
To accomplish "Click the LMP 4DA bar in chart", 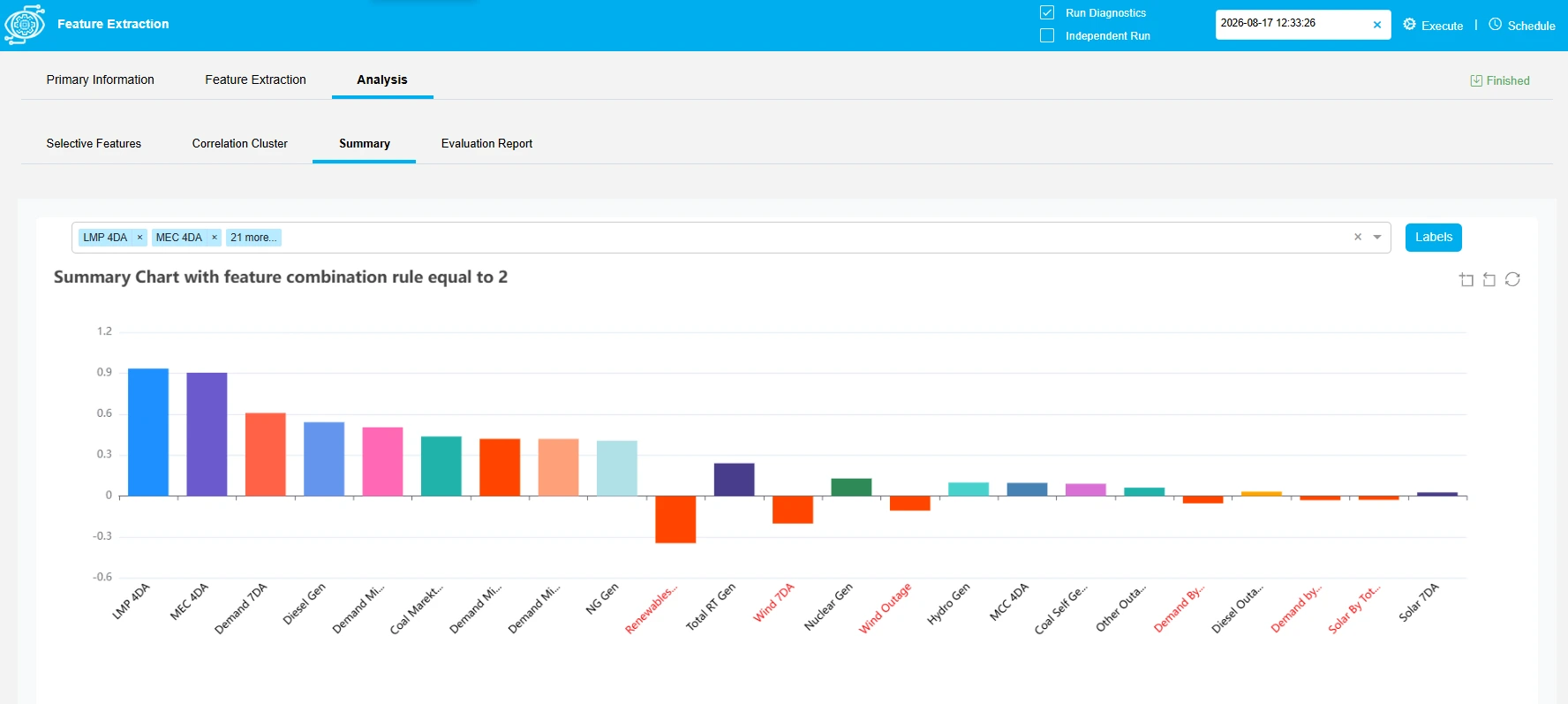I will coord(148,432).
